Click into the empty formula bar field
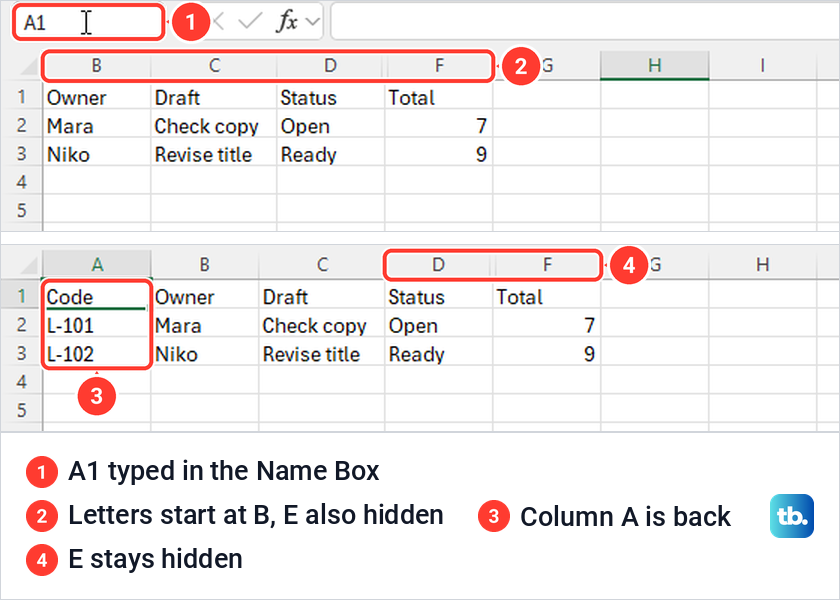840x600 pixels. pyautogui.click(x=585, y=21)
